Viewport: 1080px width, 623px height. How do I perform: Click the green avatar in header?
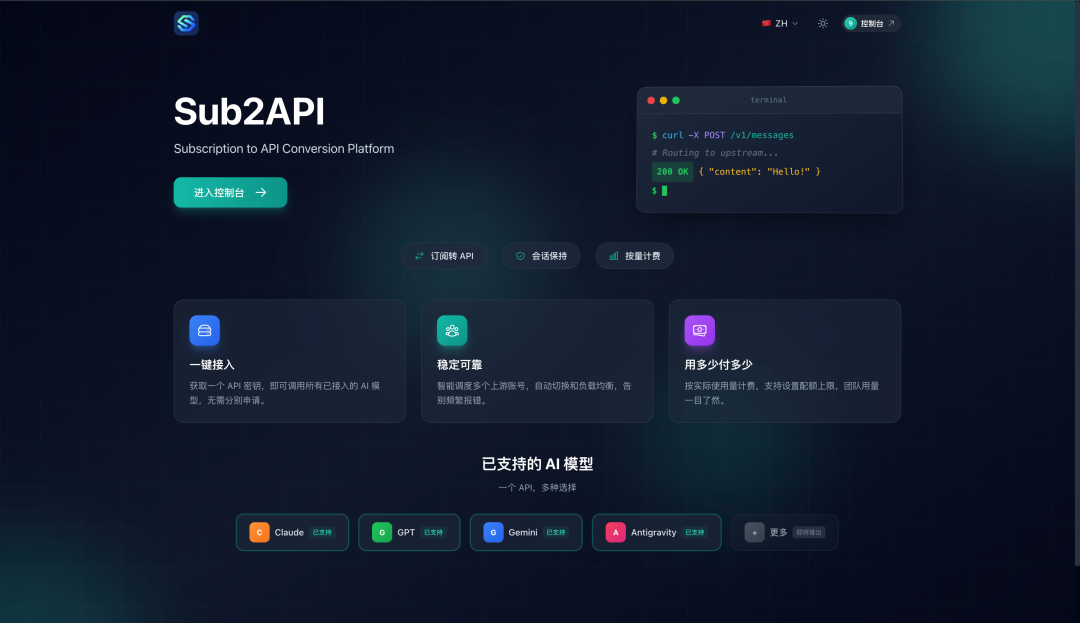tap(851, 23)
